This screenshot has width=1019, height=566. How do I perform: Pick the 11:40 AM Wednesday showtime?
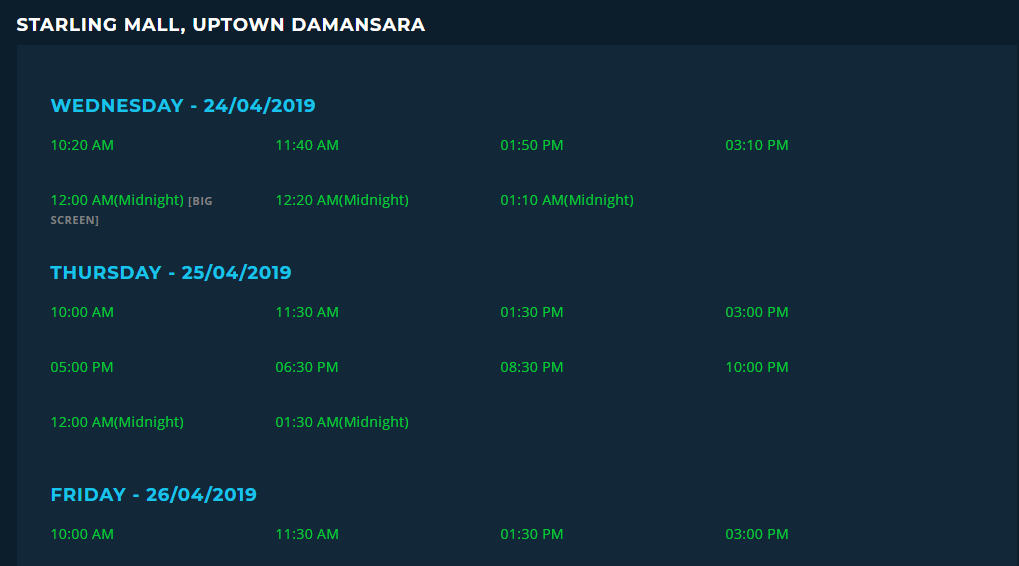307,145
